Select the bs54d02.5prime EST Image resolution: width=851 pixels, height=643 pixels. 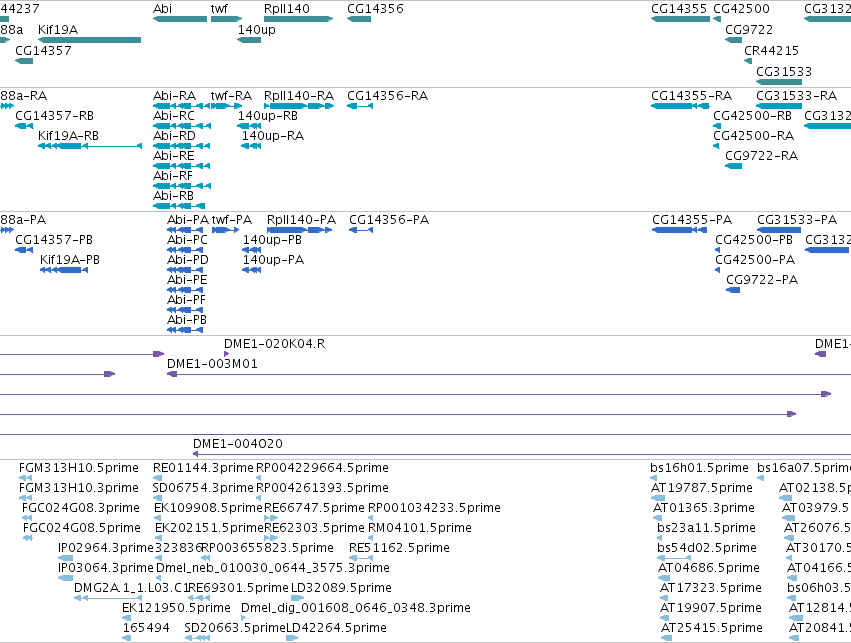(674, 558)
